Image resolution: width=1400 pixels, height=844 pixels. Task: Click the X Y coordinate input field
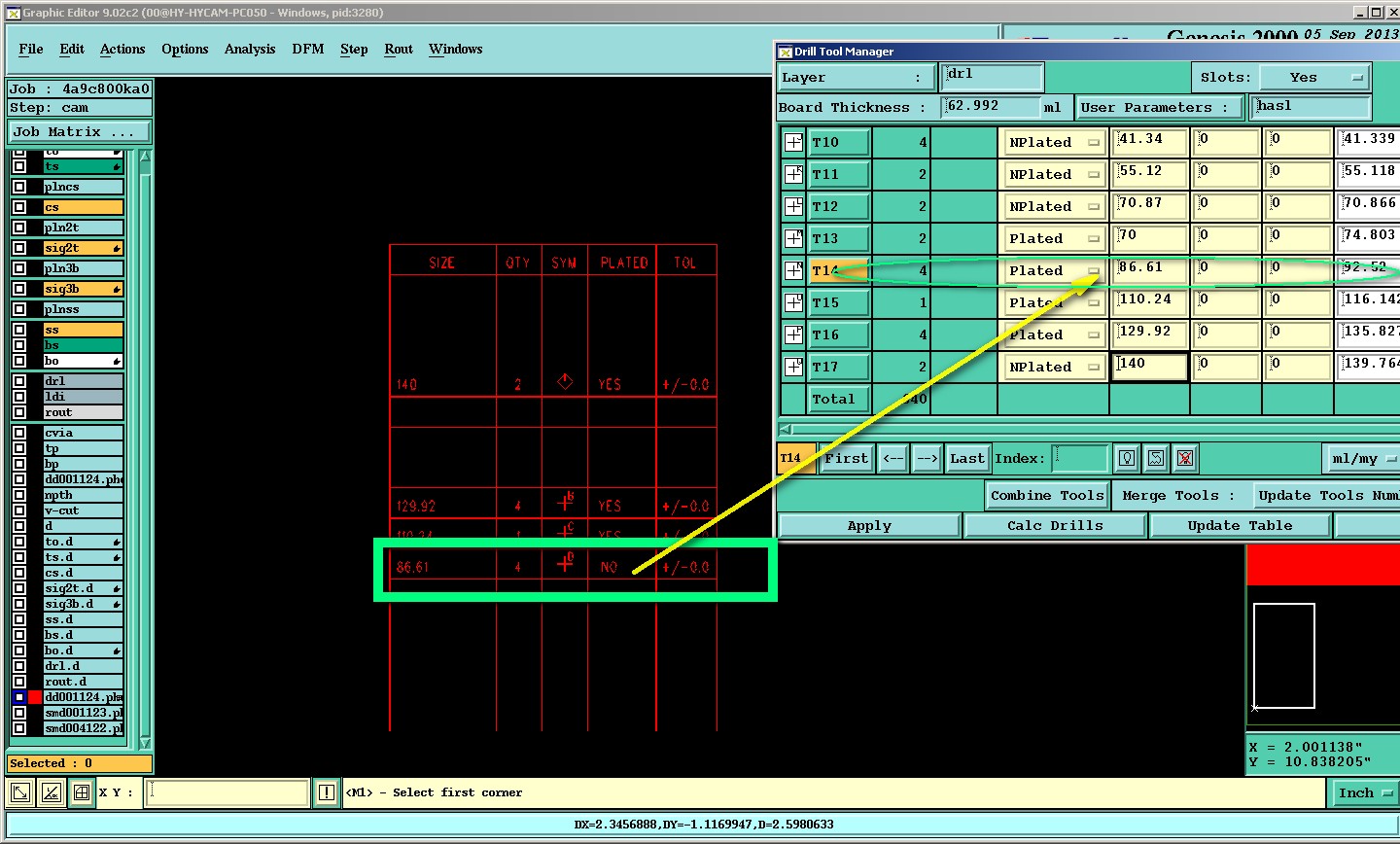click(227, 792)
